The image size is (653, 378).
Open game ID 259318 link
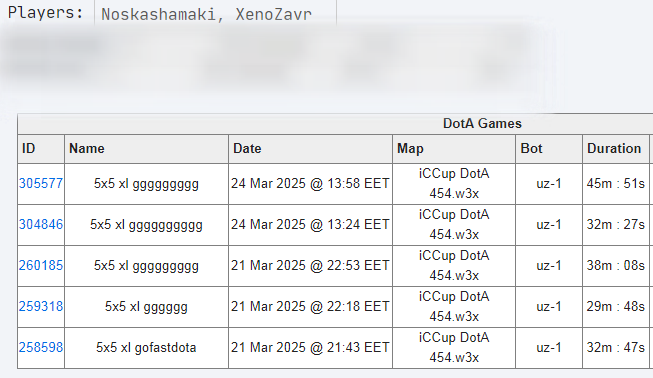pos(41,306)
